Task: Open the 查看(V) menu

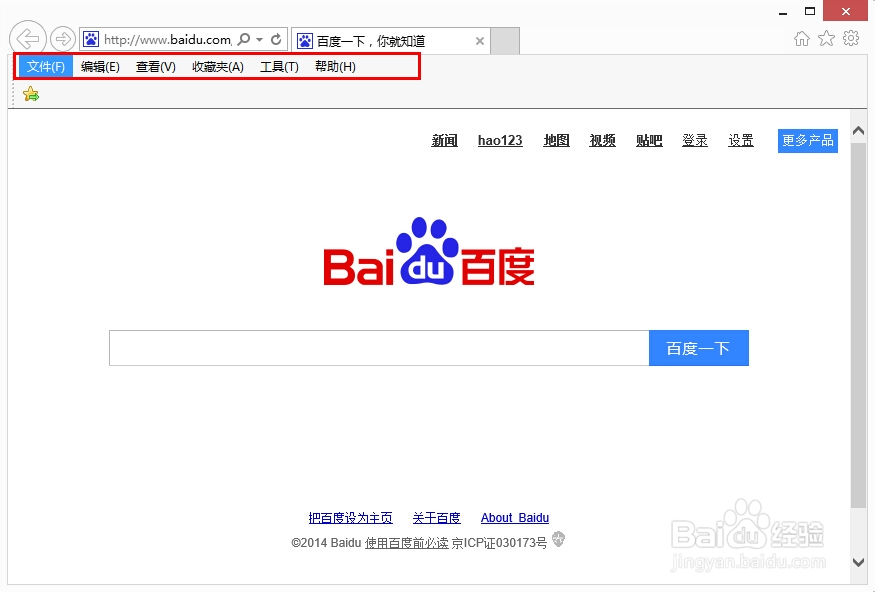Action: coord(156,67)
